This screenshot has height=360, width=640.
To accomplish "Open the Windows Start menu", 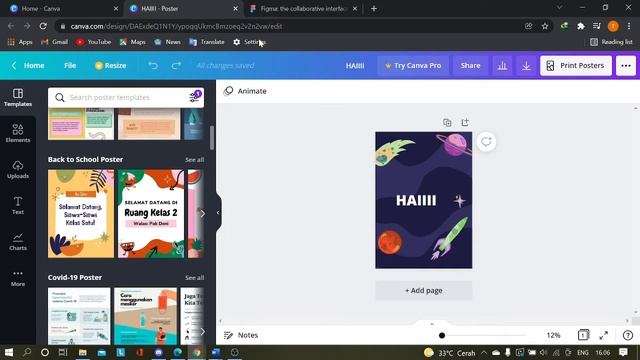I will [x=9, y=352].
